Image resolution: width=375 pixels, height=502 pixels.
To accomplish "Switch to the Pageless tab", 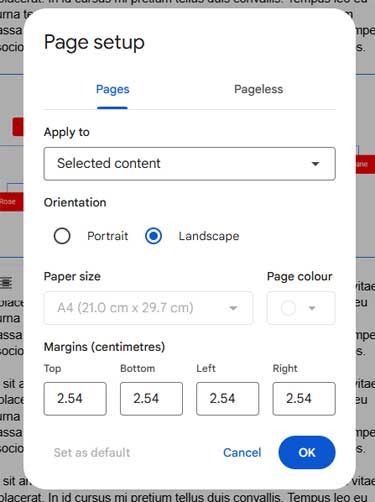I will [258, 89].
